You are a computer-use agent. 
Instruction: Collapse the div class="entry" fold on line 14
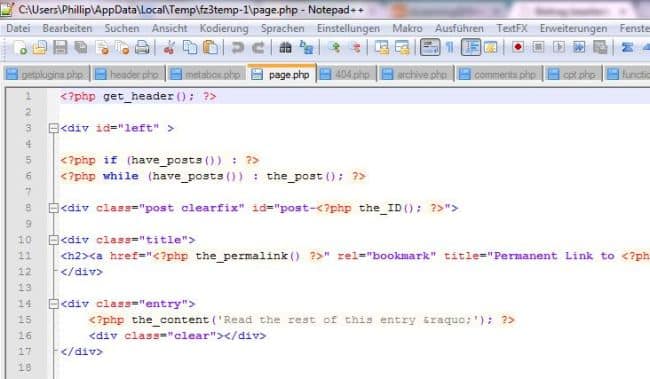pos(53,304)
